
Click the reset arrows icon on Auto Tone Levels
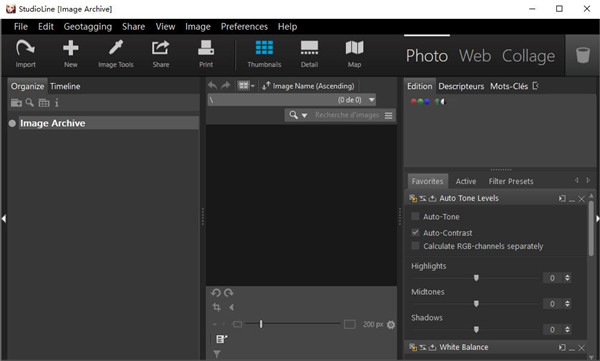[x=422, y=198]
